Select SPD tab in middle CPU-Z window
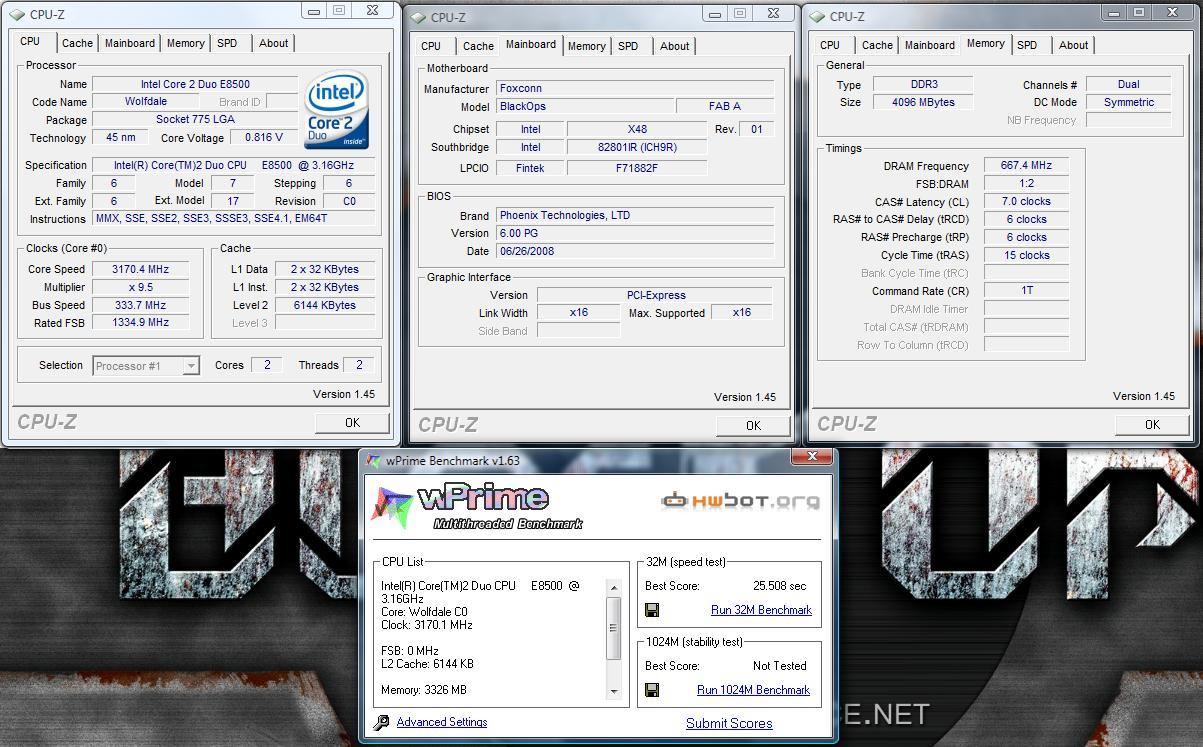Viewport: 1203px width, 747px height. [x=628, y=46]
